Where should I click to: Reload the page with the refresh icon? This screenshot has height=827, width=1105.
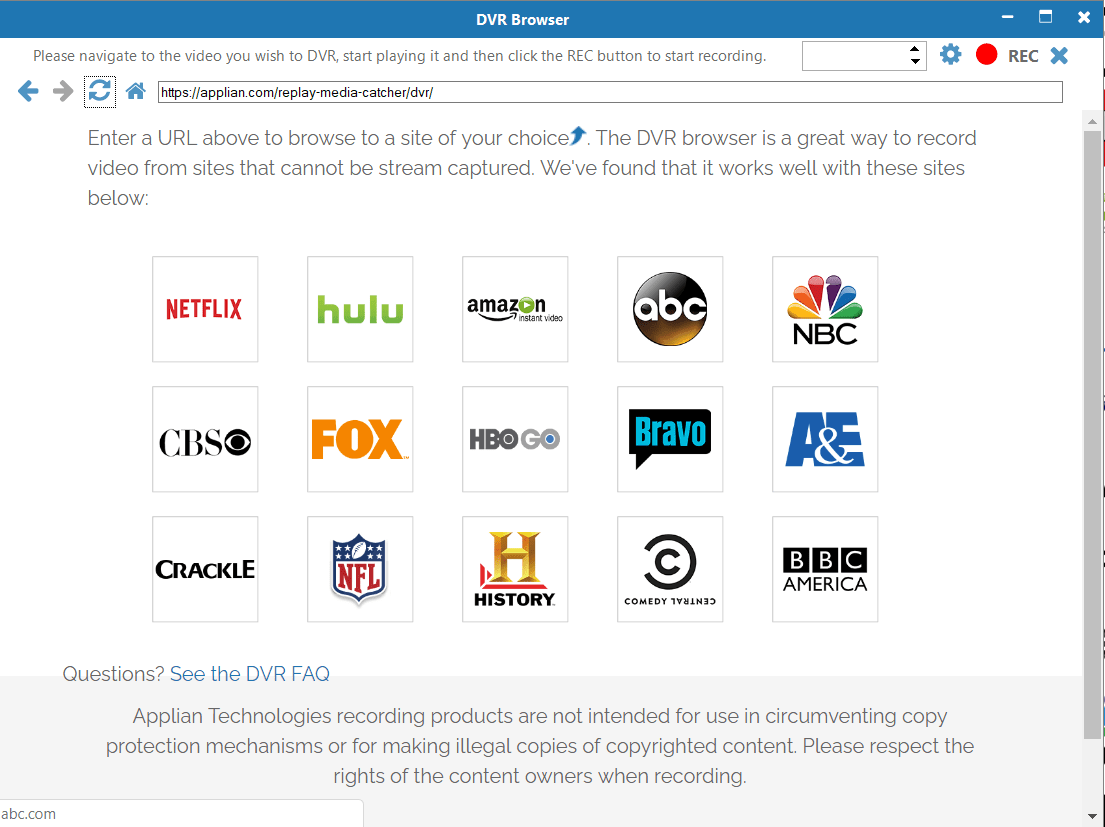point(99,91)
